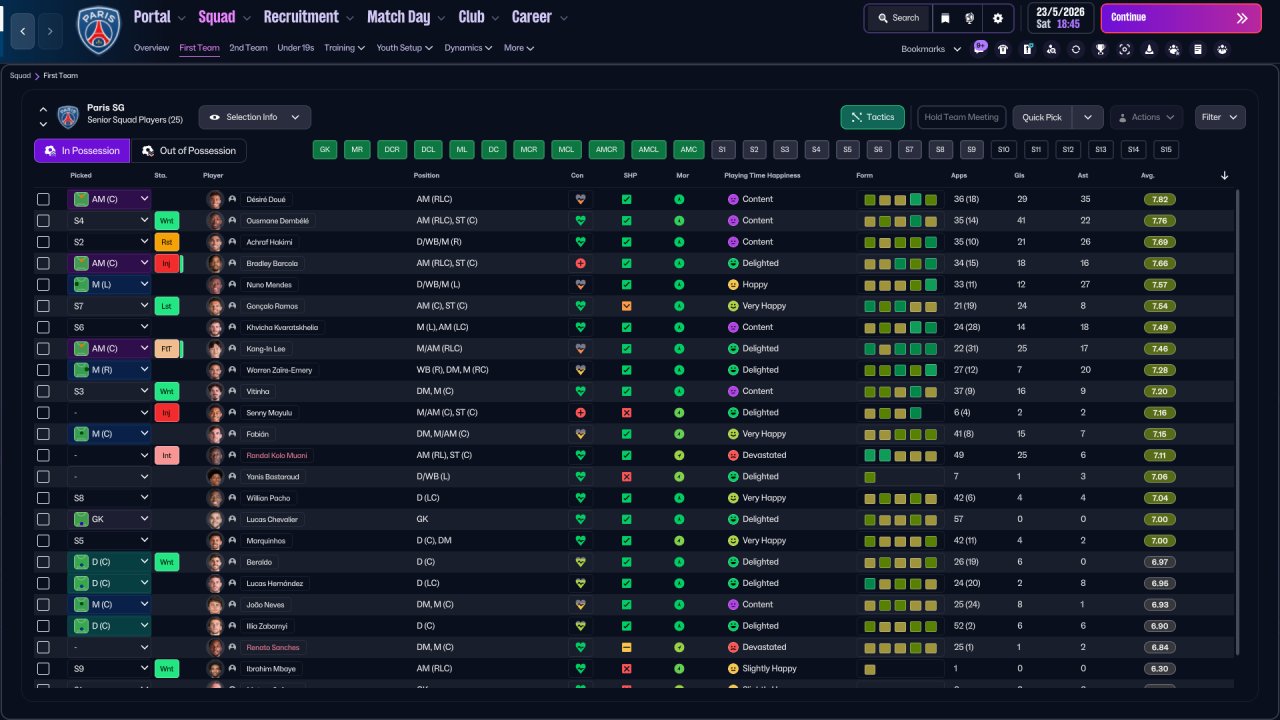Open the Filter dropdown

click(1220, 117)
